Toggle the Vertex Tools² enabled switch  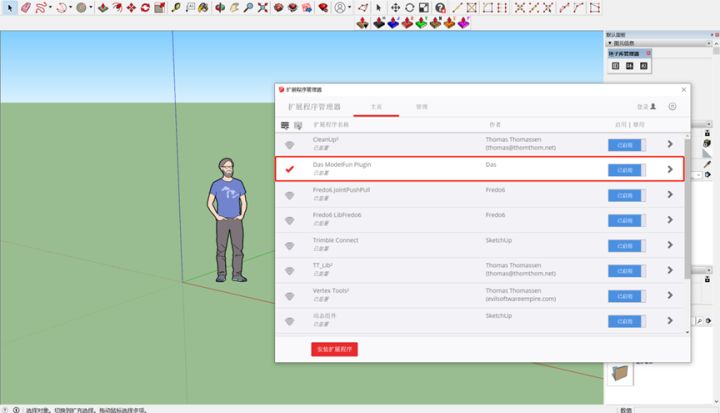pyautogui.click(x=627, y=296)
